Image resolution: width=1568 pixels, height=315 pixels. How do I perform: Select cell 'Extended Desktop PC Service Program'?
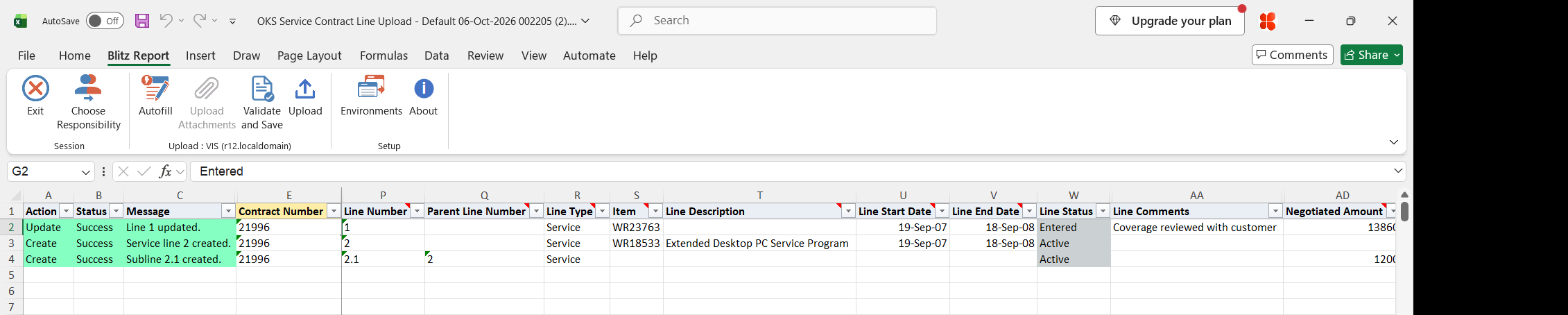point(759,244)
